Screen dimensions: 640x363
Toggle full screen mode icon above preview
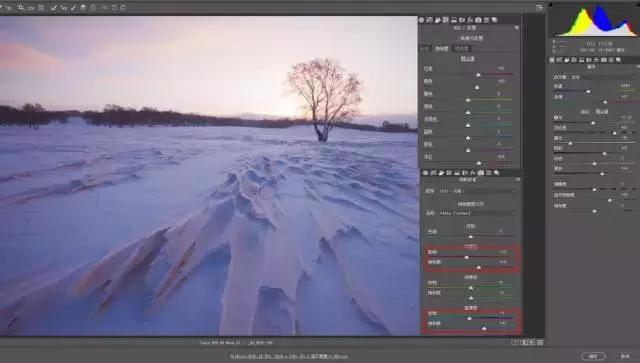pyautogui.click(x=540, y=7)
